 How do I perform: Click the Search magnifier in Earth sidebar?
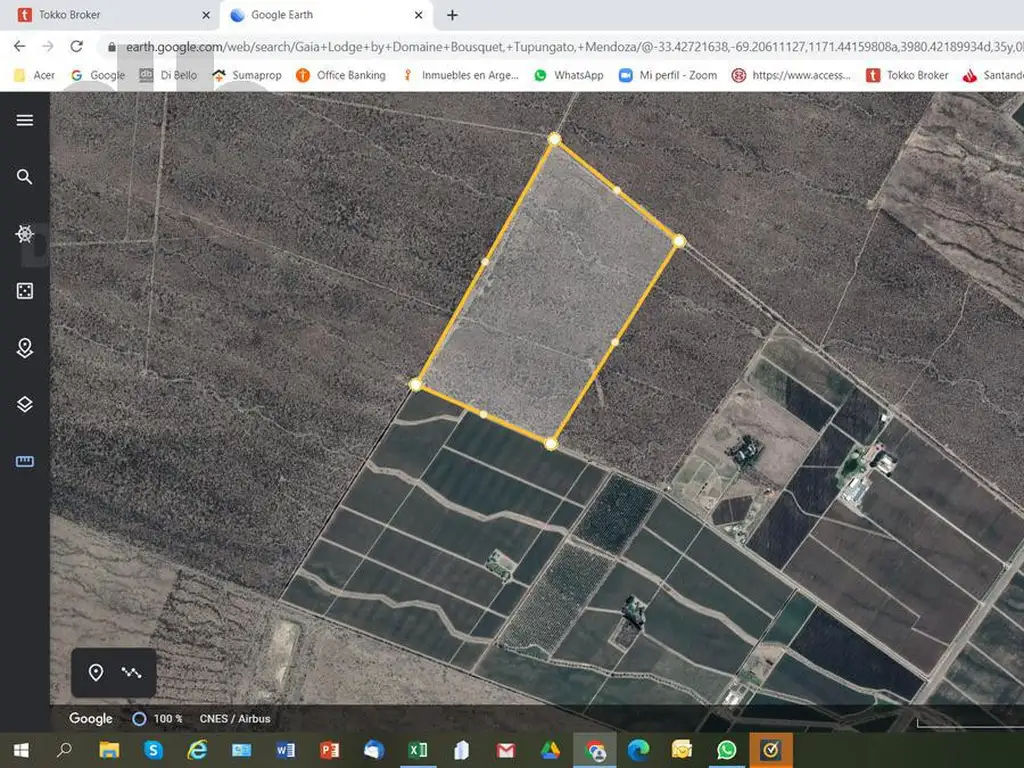pyautogui.click(x=25, y=177)
